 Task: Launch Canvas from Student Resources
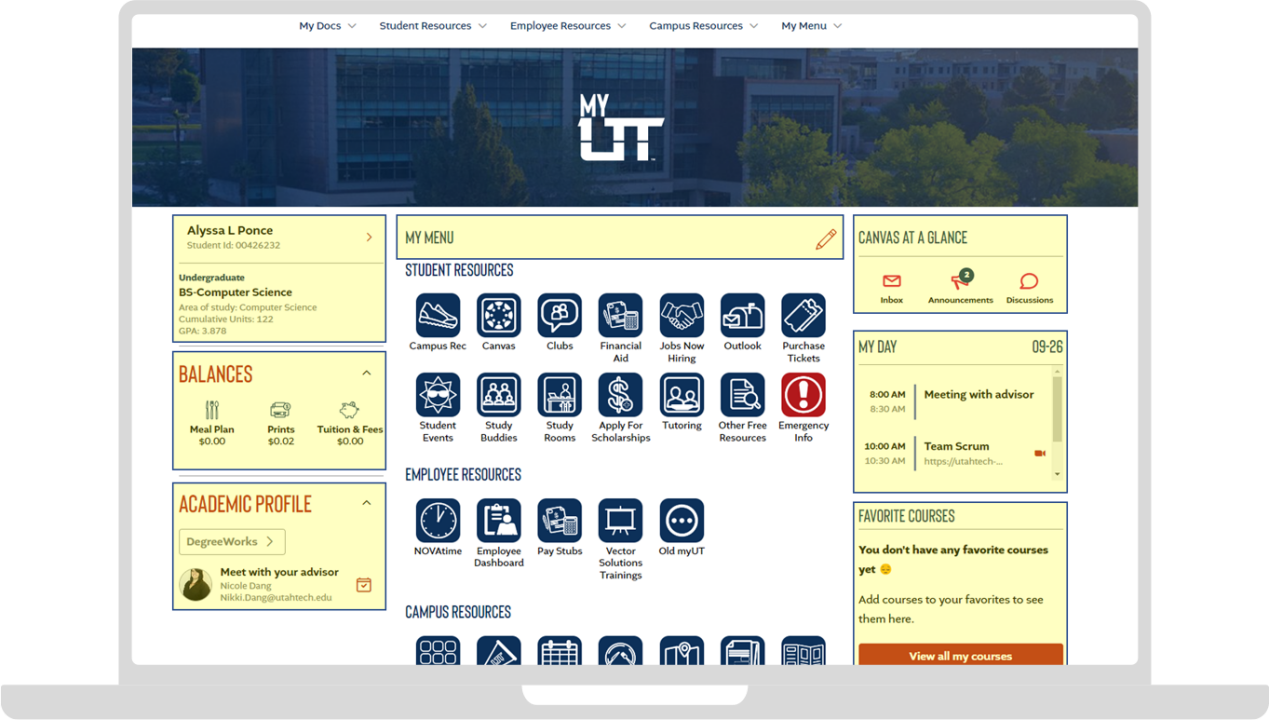pyautogui.click(x=498, y=316)
